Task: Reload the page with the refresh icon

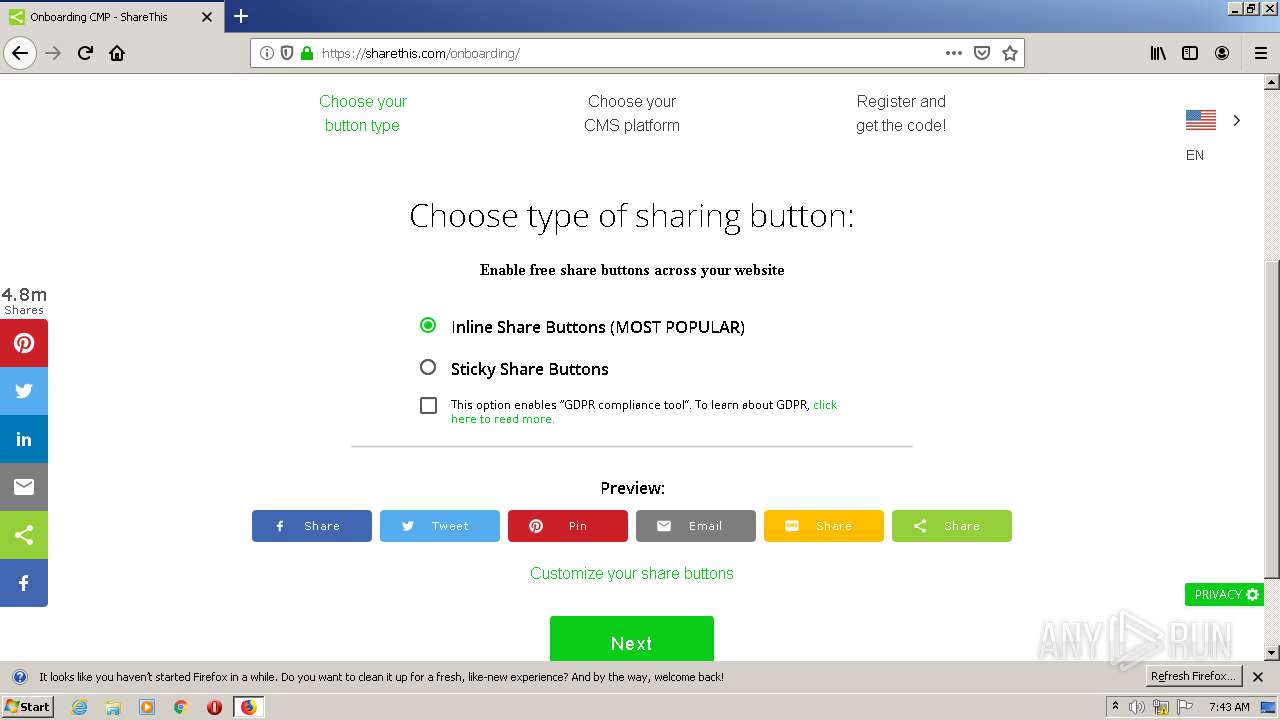Action: point(85,53)
